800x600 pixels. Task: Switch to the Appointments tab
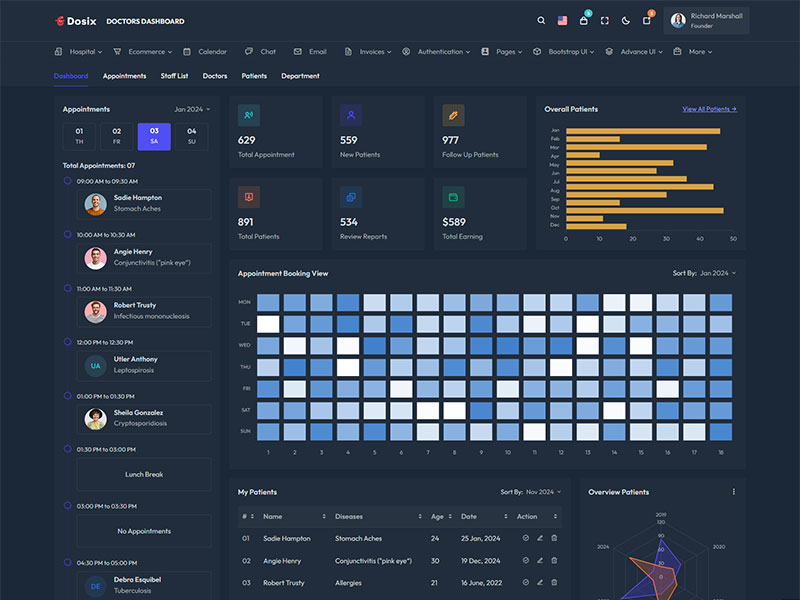(125, 75)
